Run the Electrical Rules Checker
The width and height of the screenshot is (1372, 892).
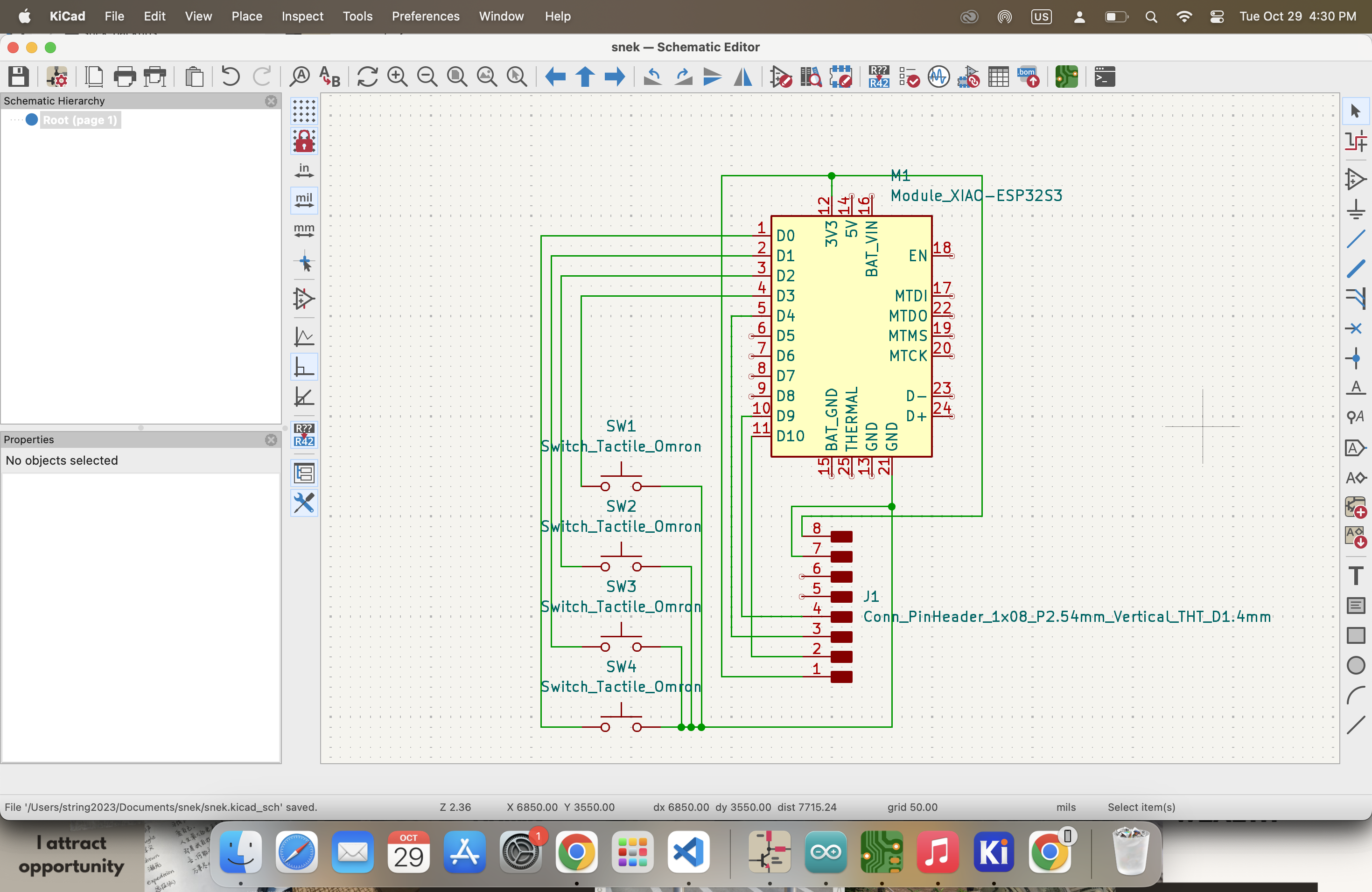909,77
